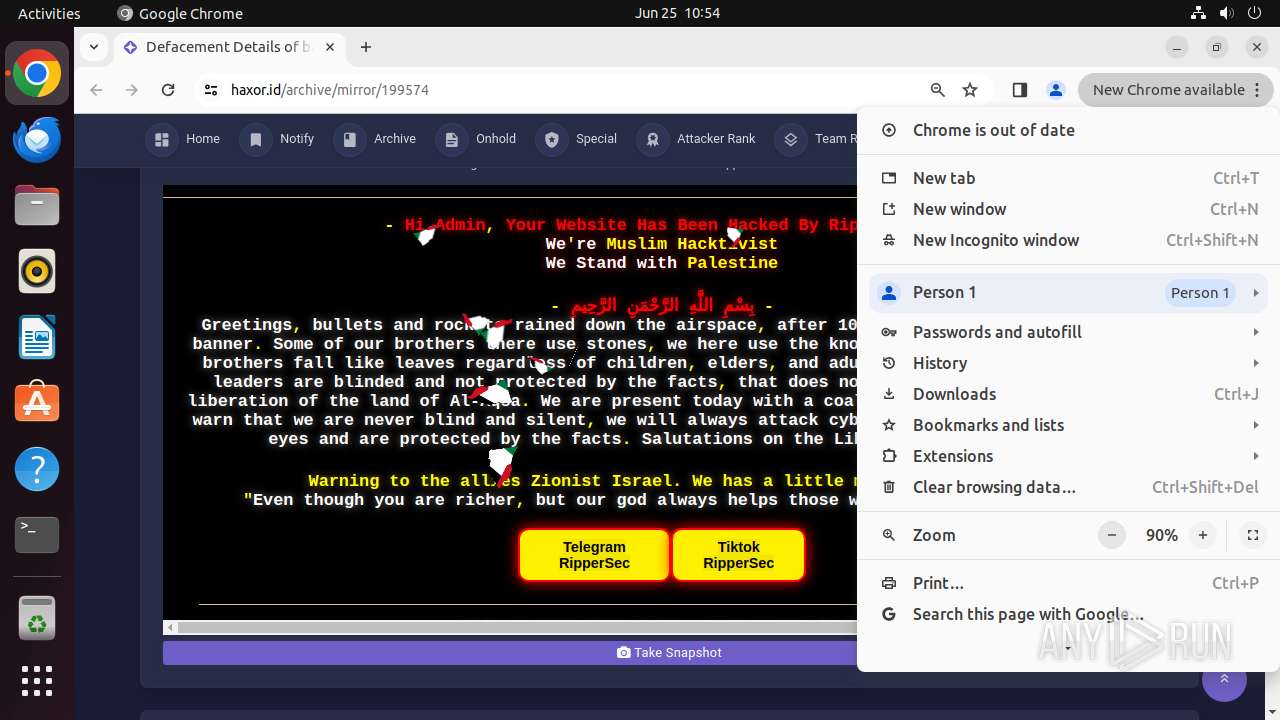Open the Attacker Rank nav link
Image resolution: width=1280 pixels, height=720 pixels.
[x=698, y=139]
